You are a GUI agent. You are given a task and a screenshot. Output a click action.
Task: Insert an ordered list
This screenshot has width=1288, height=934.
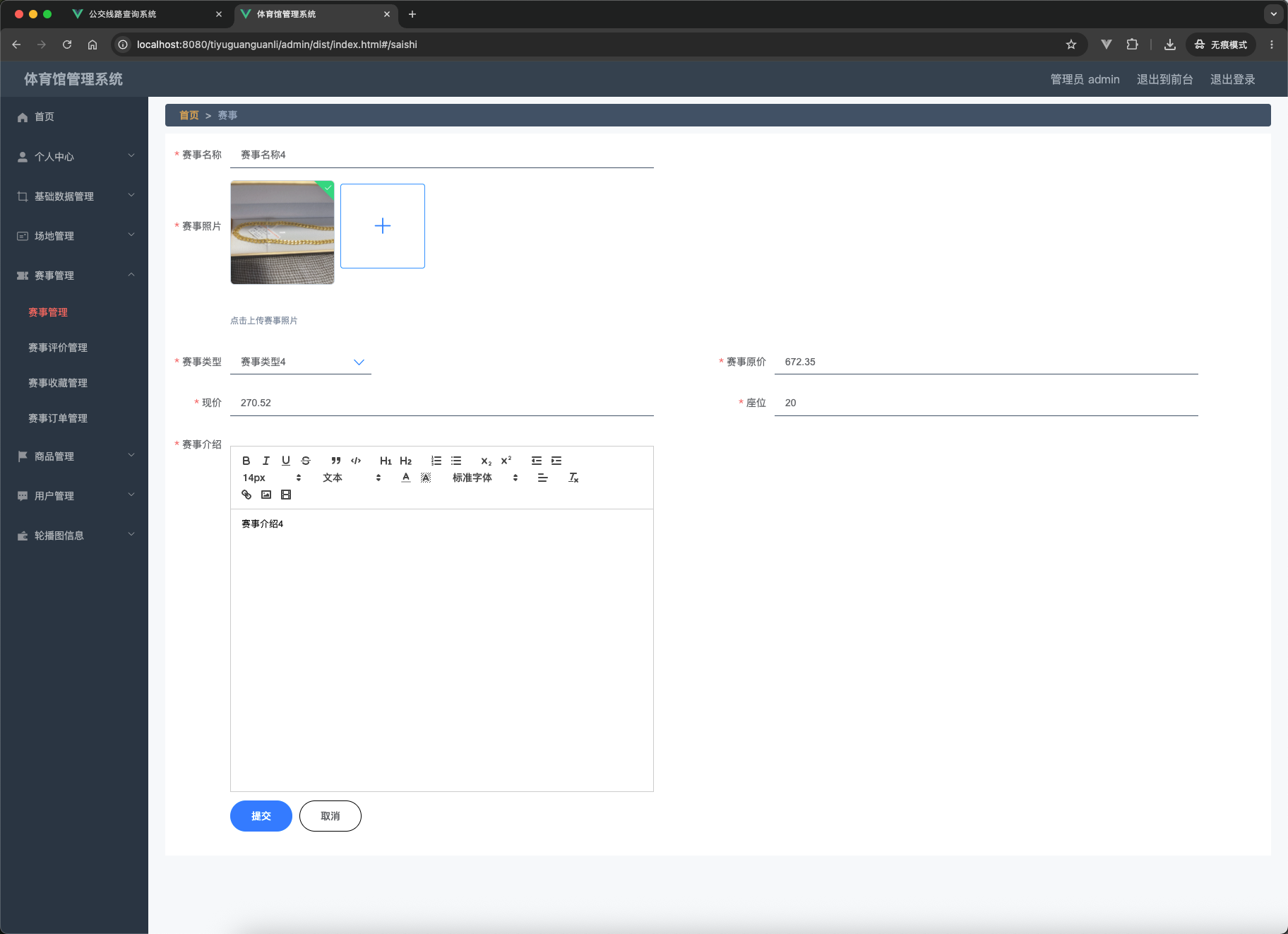coord(436,461)
